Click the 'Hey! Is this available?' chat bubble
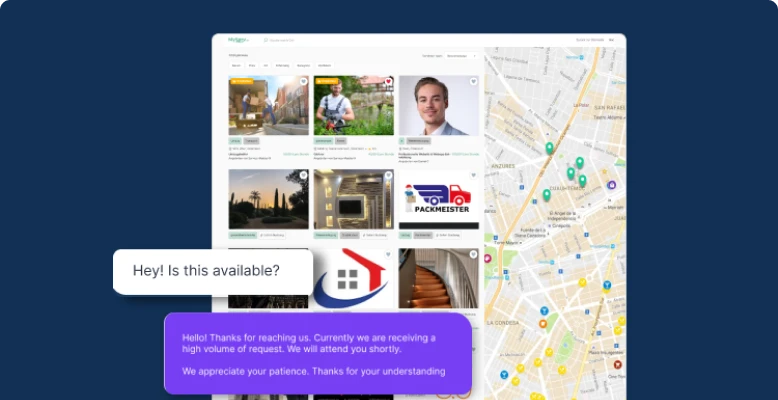Image resolution: width=778 pixels, height=400 pixels. (x=213, y=272)
